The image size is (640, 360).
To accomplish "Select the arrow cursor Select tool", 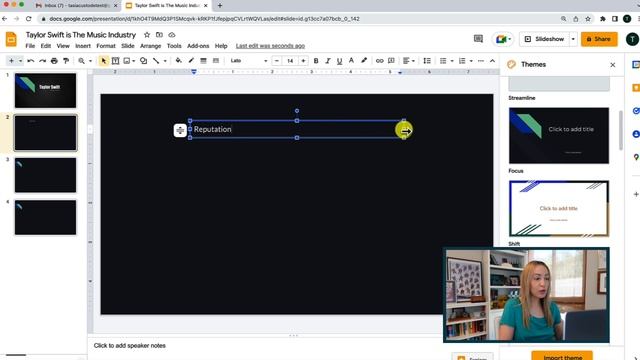I will click(x=103, y=61).
